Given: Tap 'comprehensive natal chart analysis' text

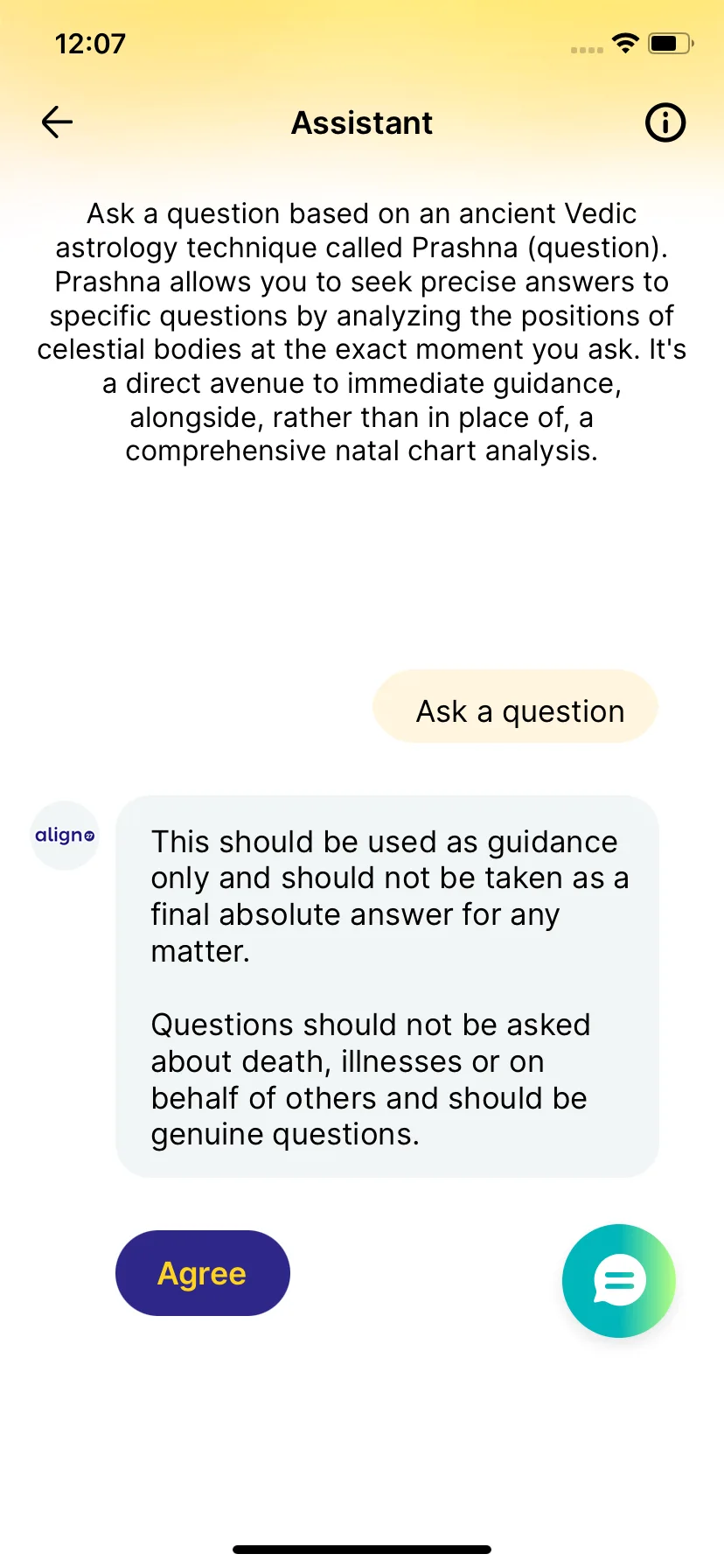Looking at the screenshot, I should click(361, 451).
